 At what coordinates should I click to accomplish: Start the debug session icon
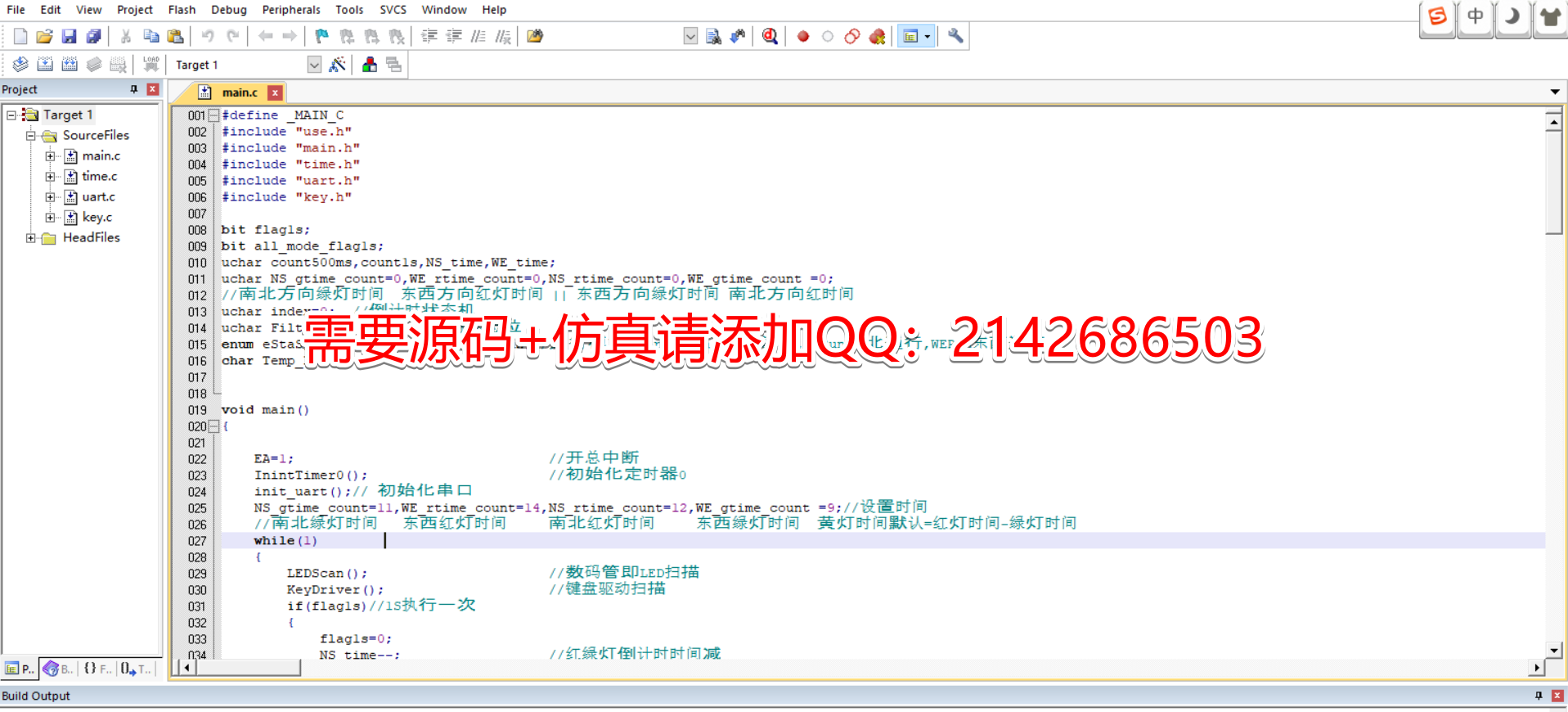770,36
